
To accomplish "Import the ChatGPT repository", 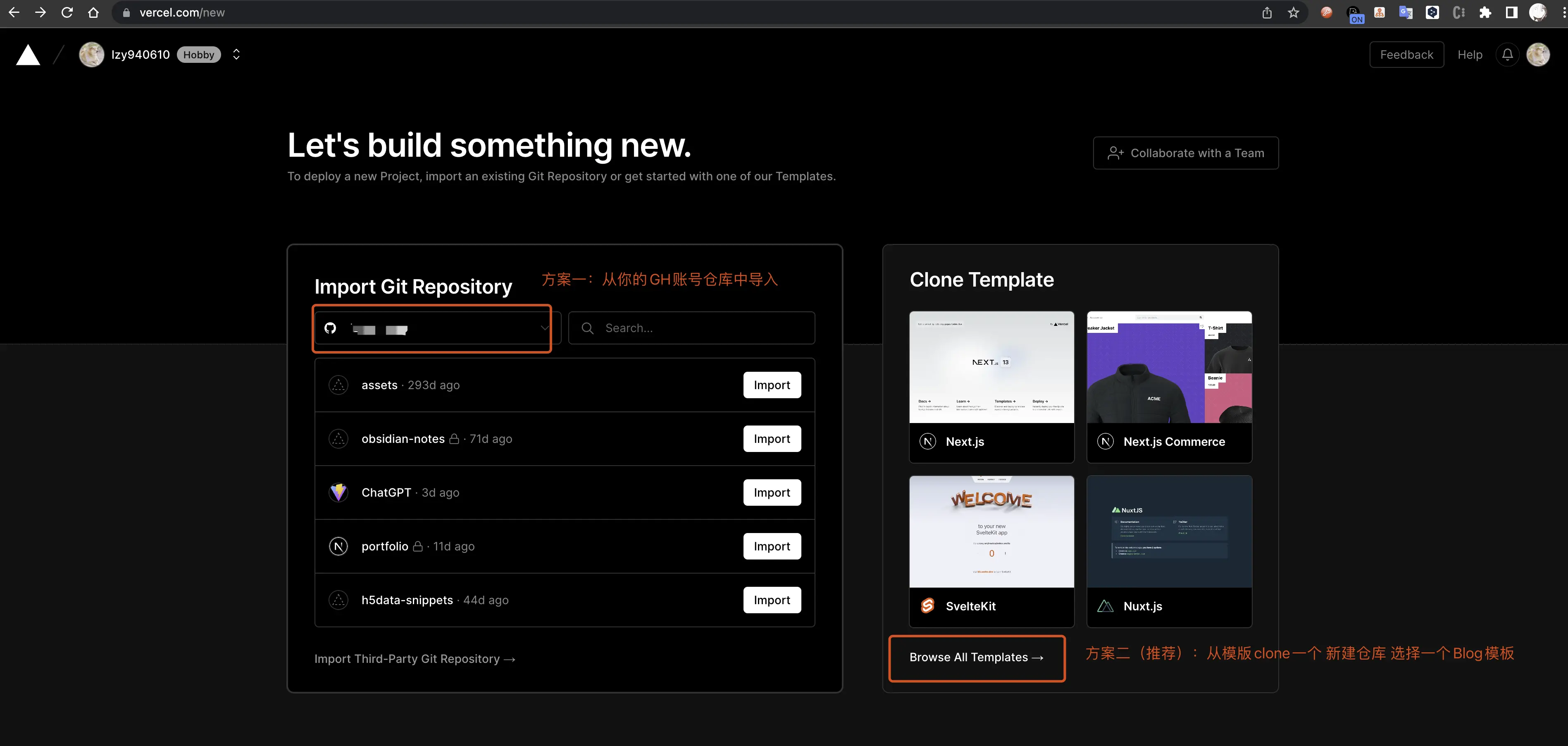I will pyautogui.click(x=771, y=492).
